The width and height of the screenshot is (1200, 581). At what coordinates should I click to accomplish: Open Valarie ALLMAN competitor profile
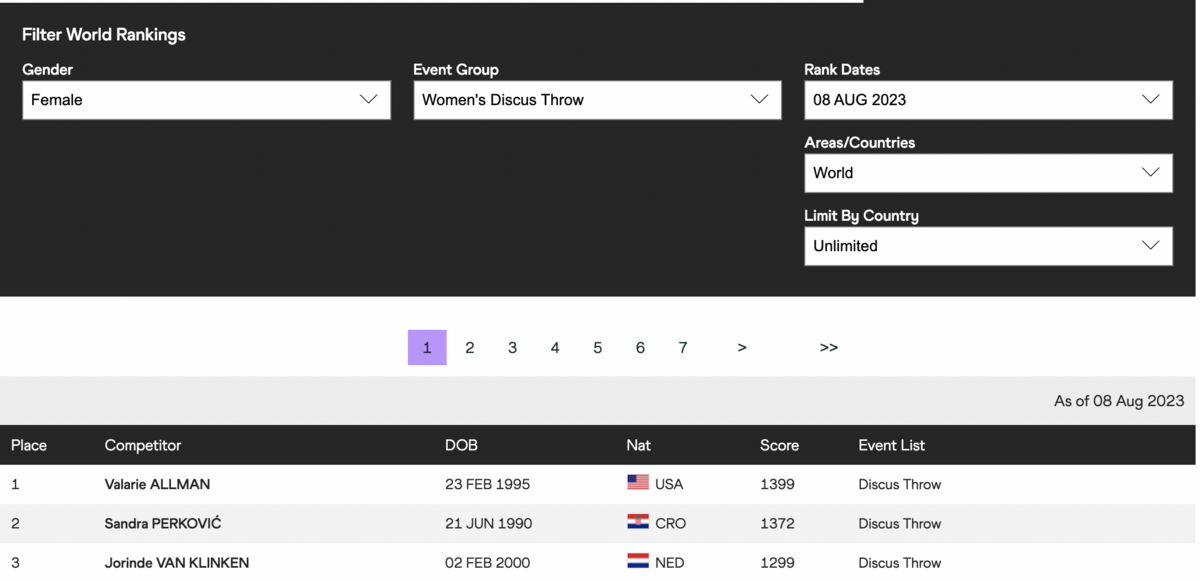(157, 484)
